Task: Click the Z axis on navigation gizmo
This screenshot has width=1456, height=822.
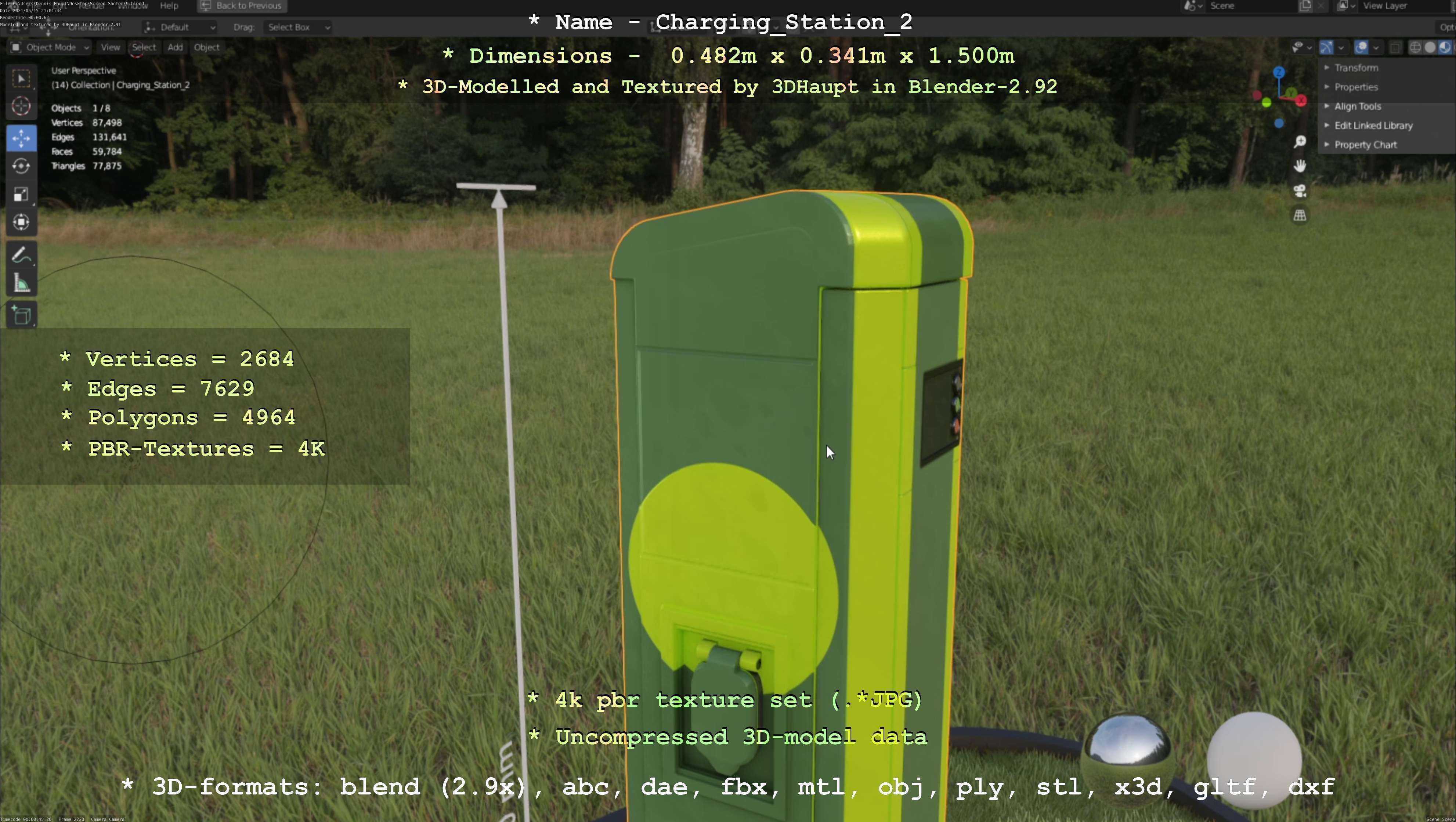Action: pyautogui.click(x=1279, y=72)
